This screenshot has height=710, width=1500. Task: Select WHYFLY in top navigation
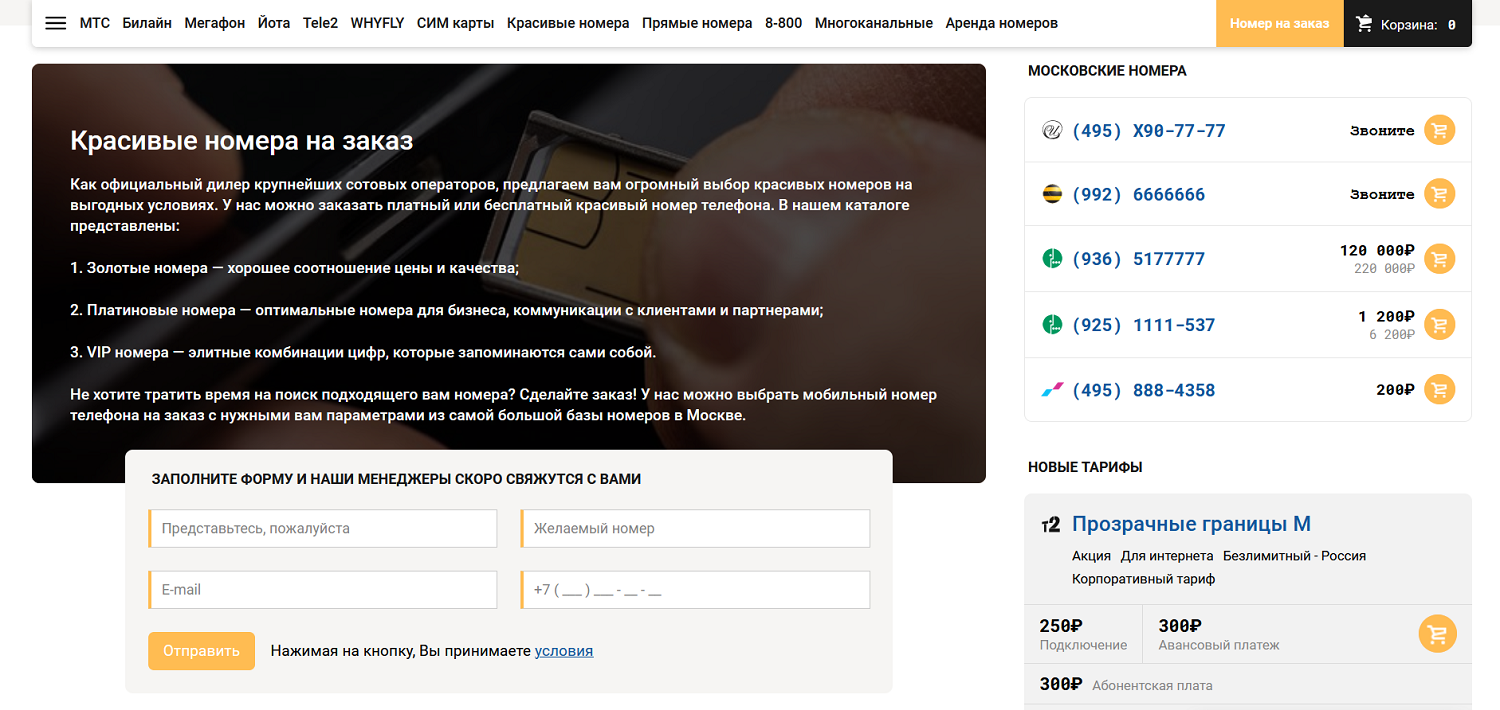377,23
